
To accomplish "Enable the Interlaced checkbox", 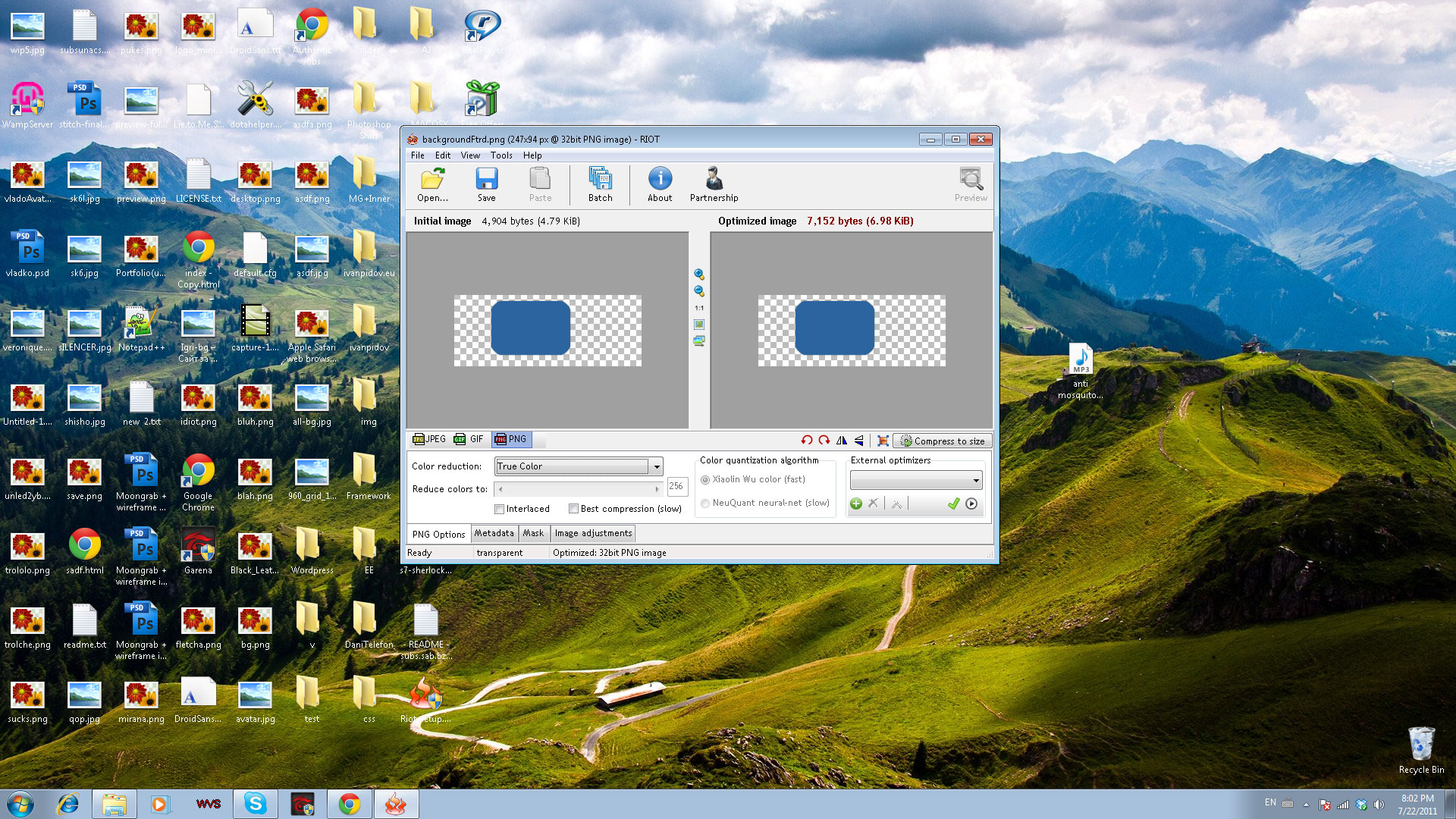I will tap(499, 509).
